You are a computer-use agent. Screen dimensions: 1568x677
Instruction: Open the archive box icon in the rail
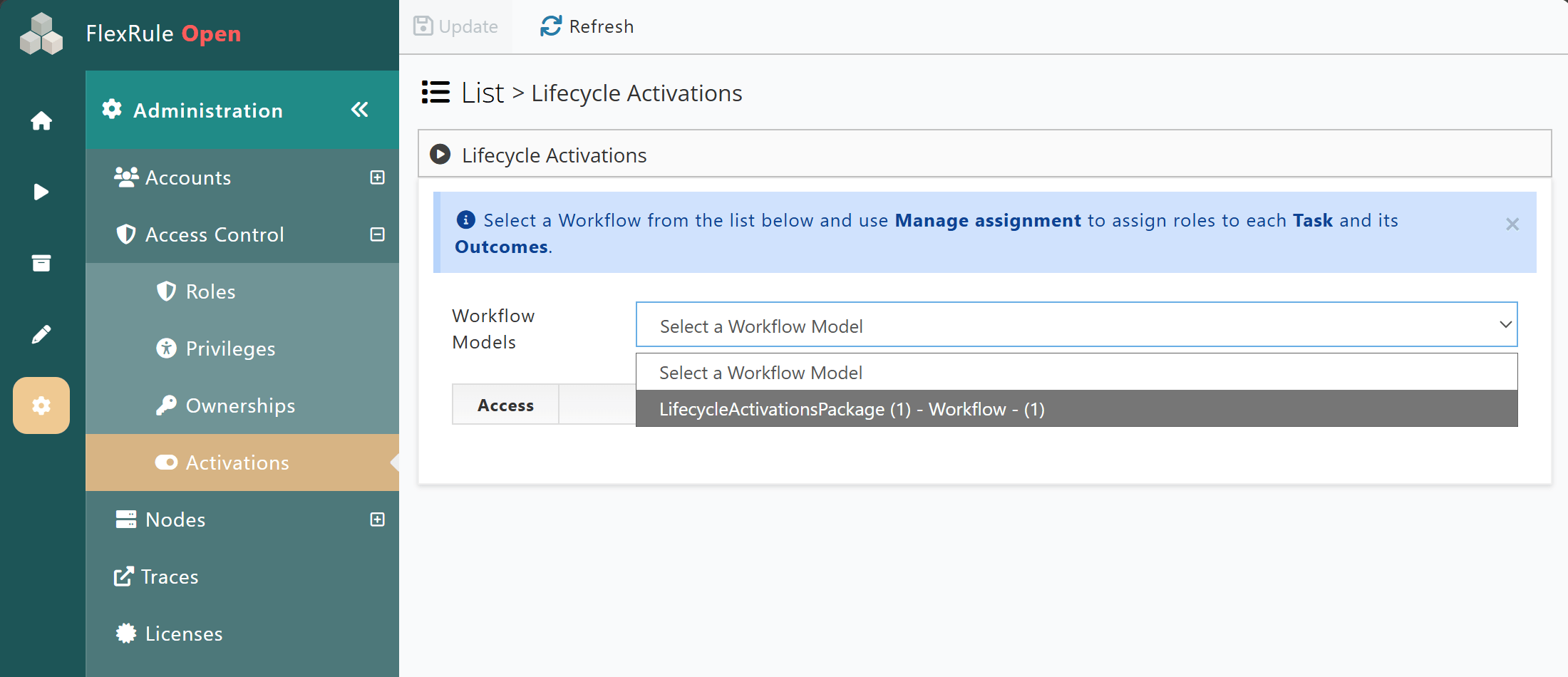point(41,263)
